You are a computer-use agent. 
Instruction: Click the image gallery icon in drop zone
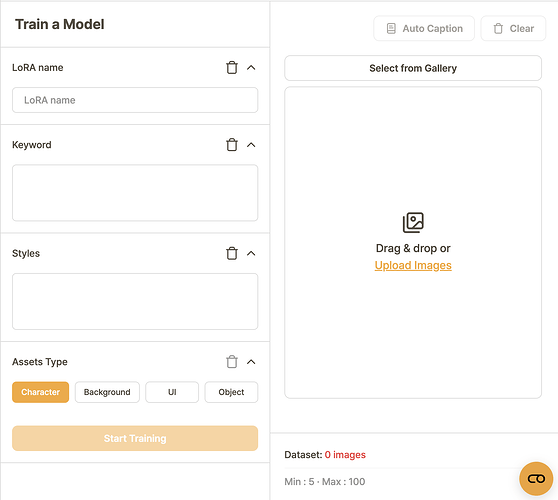point(413,223)
